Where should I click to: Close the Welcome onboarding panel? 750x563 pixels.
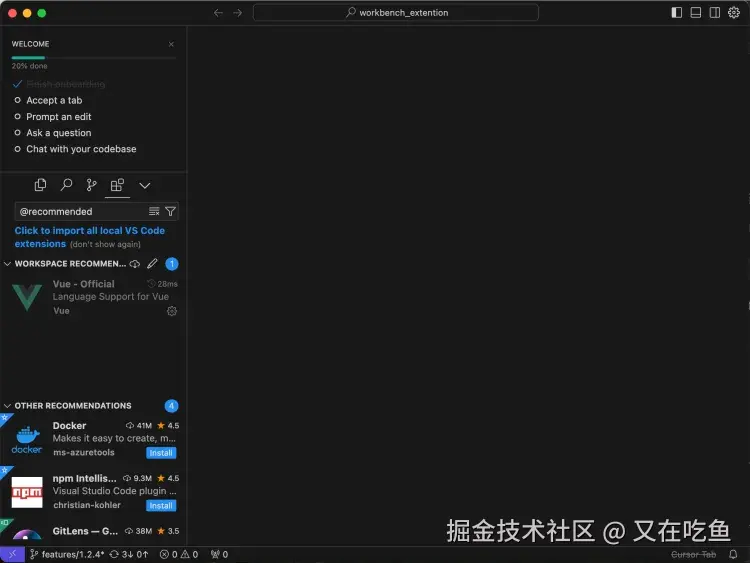point(171,44)
